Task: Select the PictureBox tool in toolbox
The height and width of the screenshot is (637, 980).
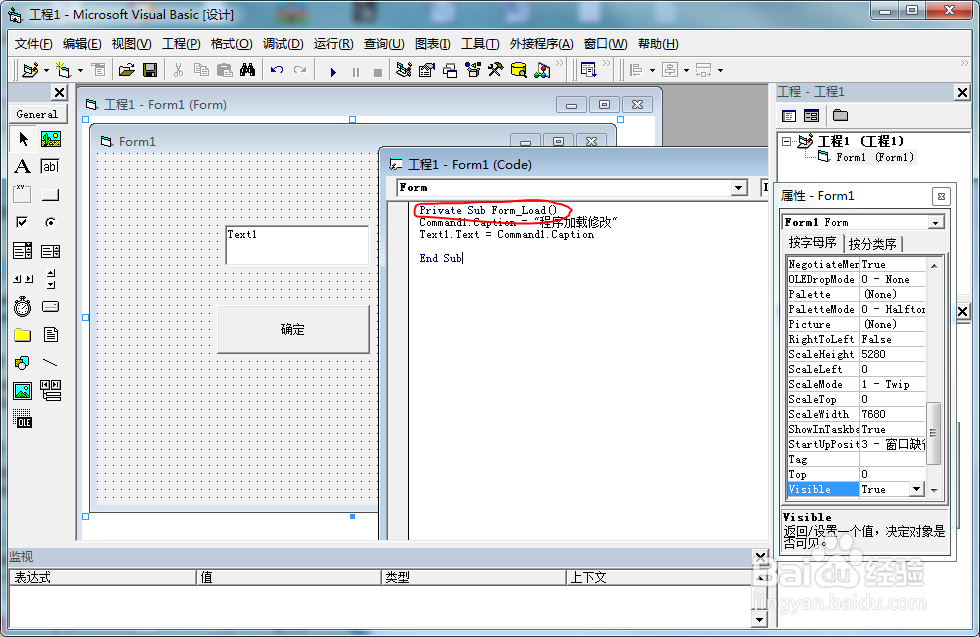Action: pos(51,138)
